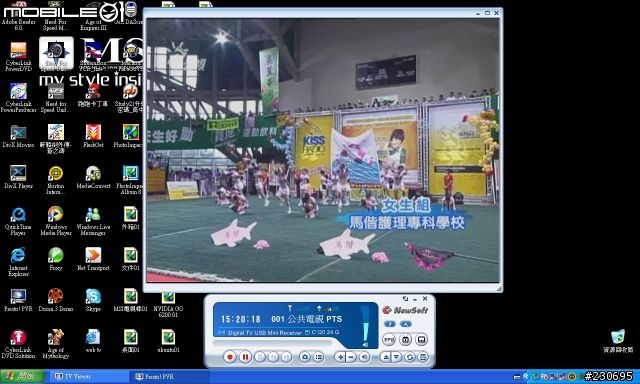Decrease volume with the minus button
The height and width of the screenshot is (384, 640).
[x=351, y=357]
